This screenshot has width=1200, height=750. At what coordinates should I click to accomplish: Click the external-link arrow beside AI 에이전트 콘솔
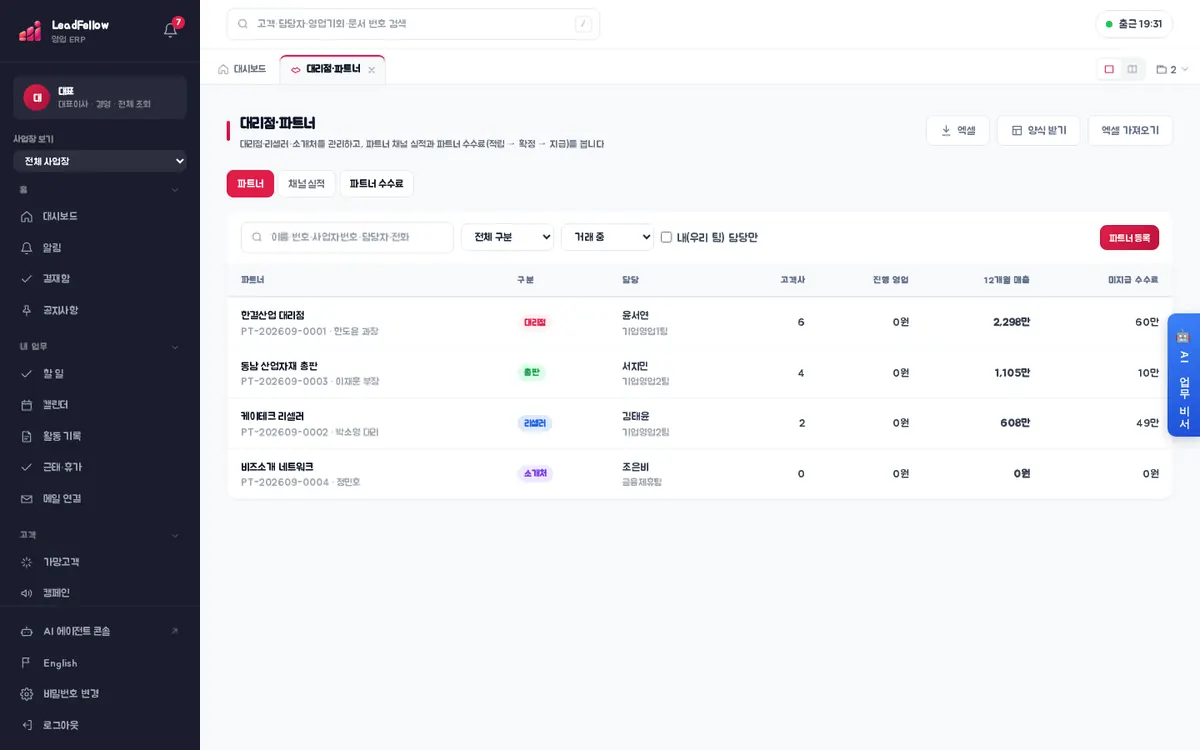(175, 631)
